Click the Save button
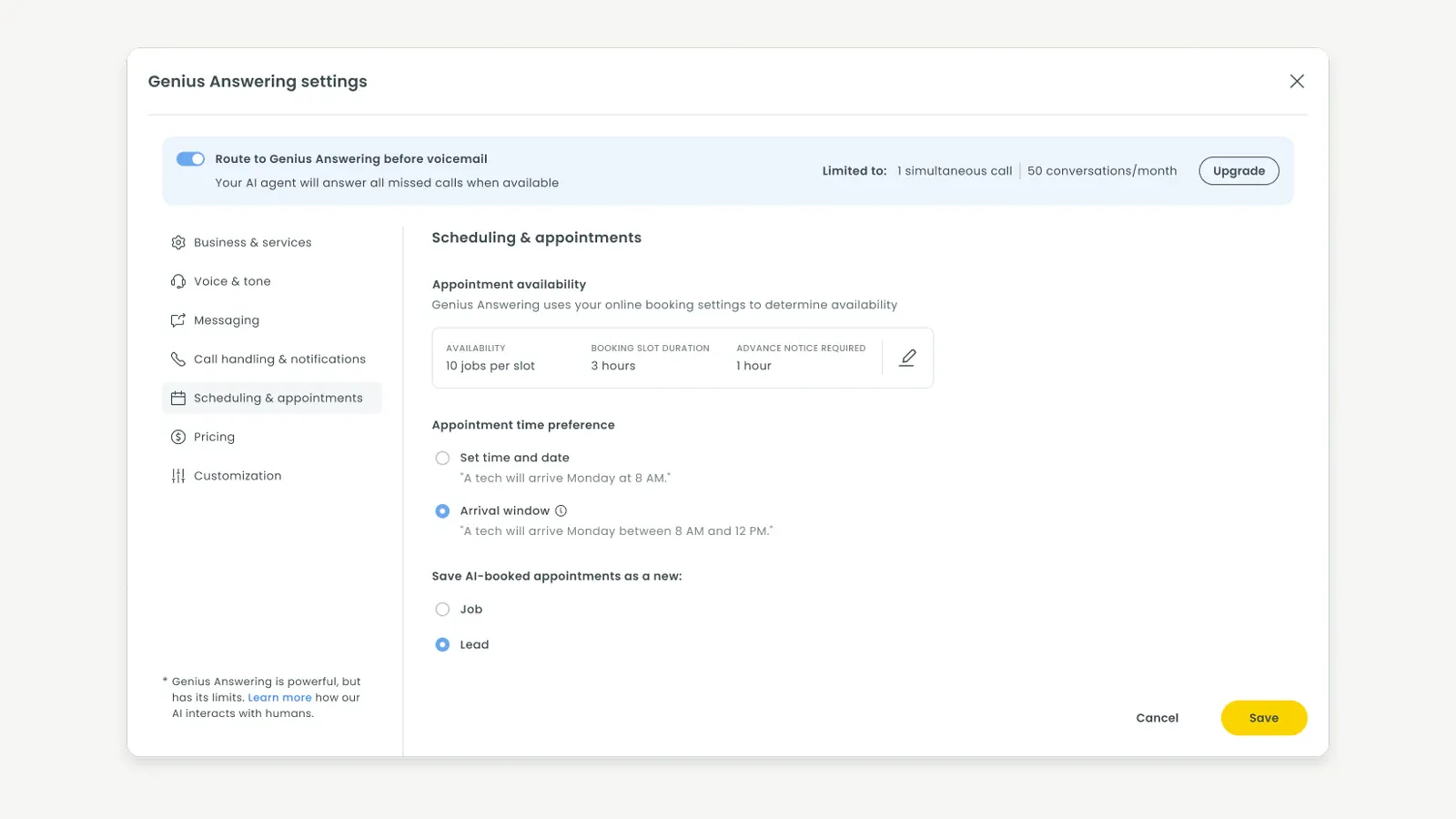 [1264, 718]
